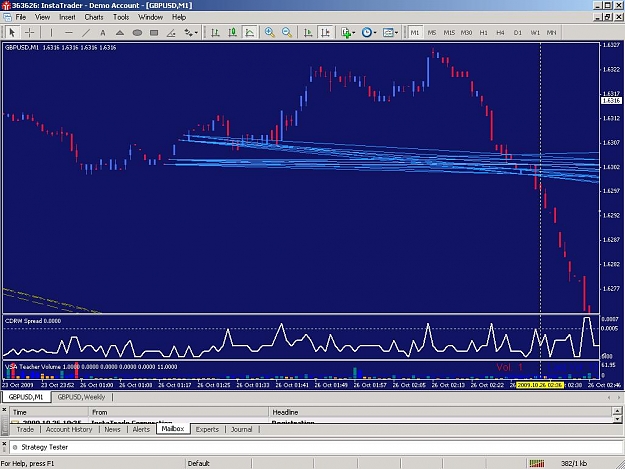Toggle auto scroll of chart
625x469 pixels.
308,33
